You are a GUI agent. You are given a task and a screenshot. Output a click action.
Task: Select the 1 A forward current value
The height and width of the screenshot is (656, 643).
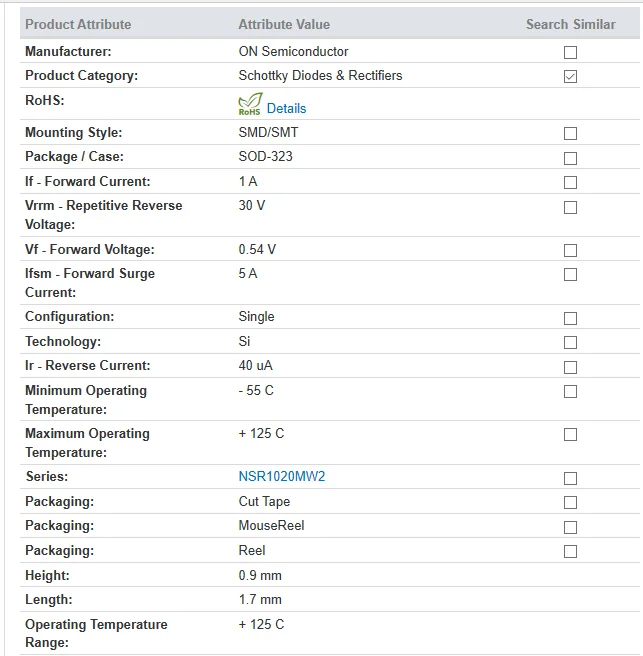(248, 182)
